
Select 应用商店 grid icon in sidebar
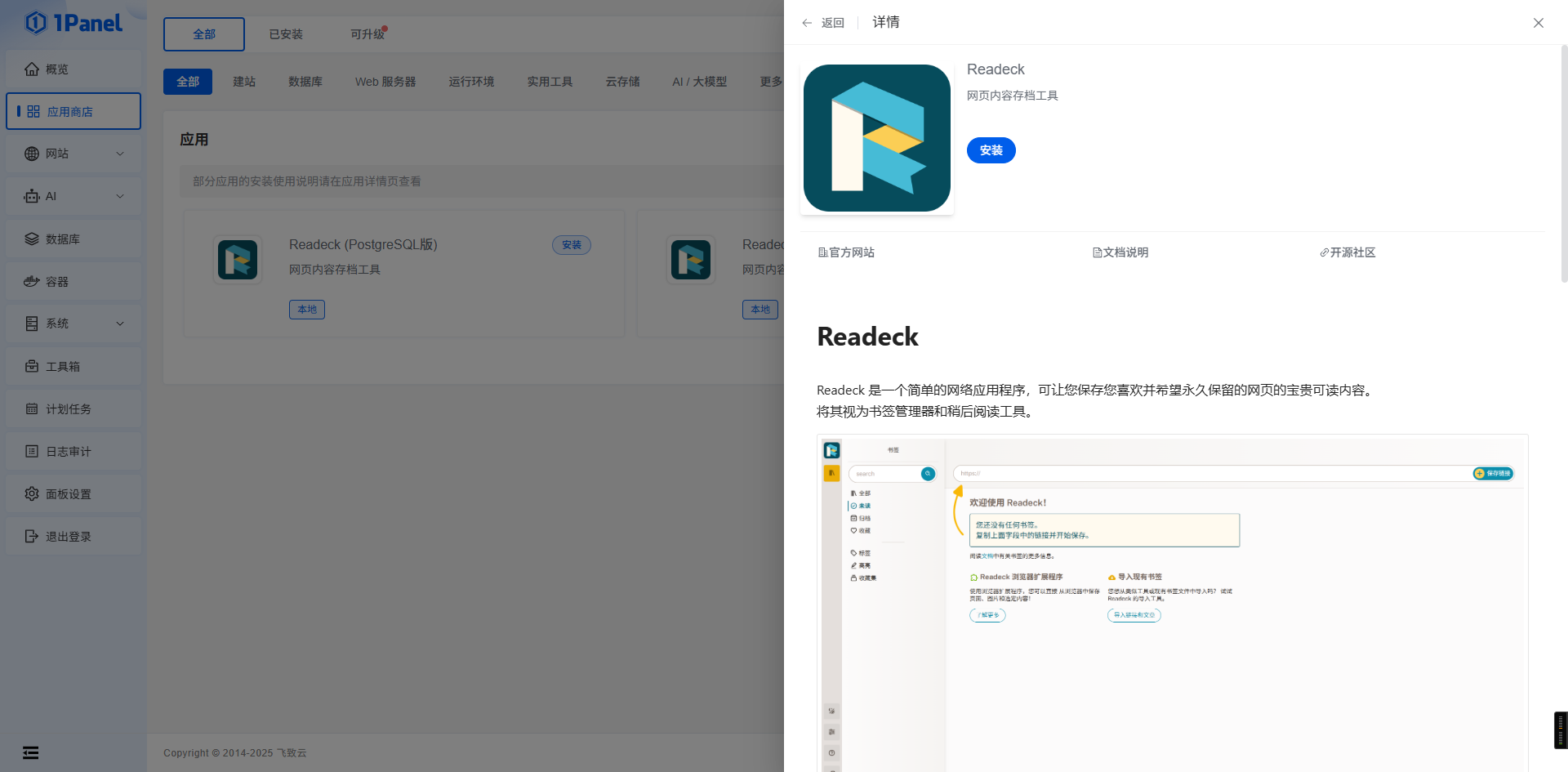(x=33, y=112)
